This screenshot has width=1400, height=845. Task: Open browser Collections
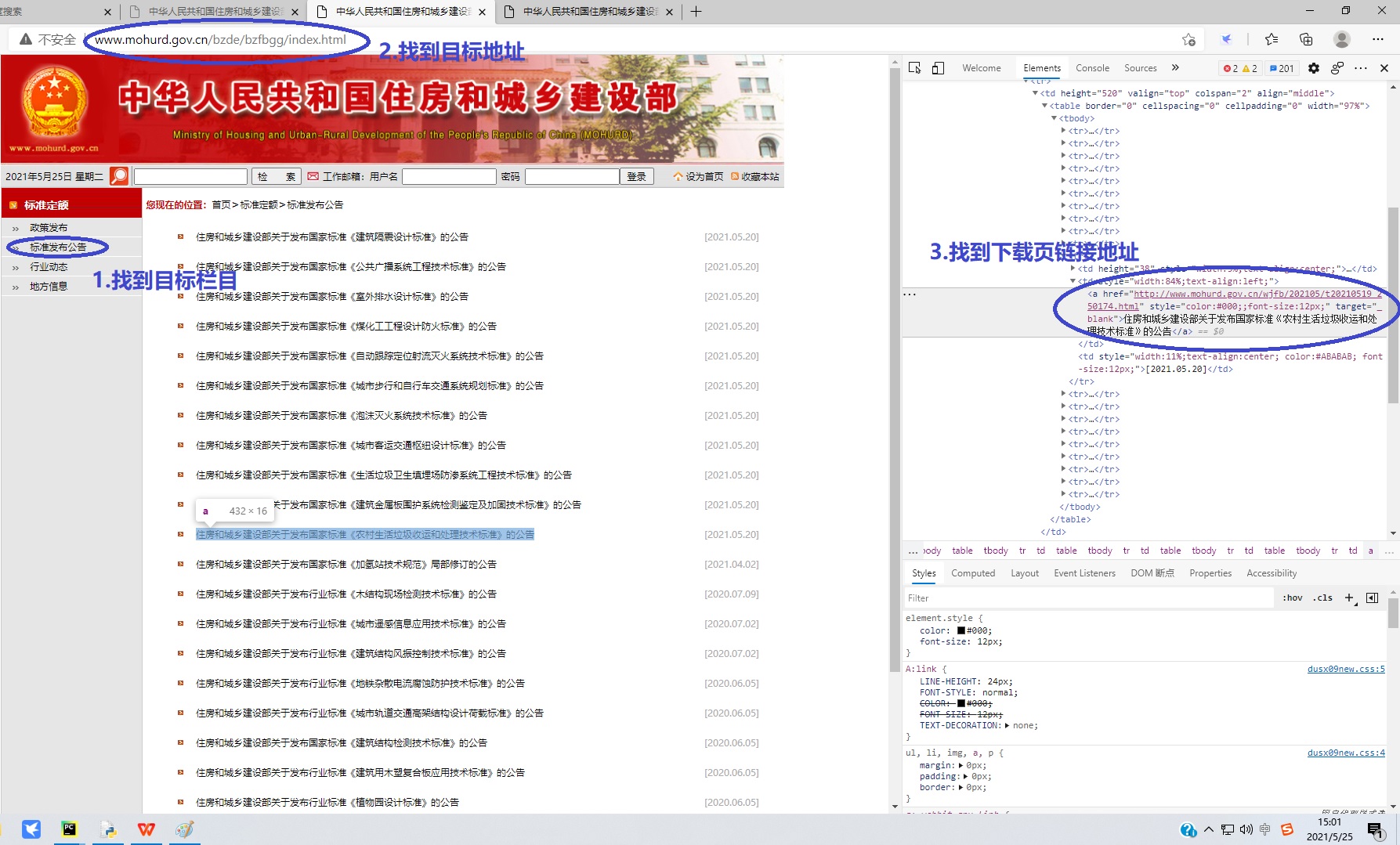[1306, 39]
